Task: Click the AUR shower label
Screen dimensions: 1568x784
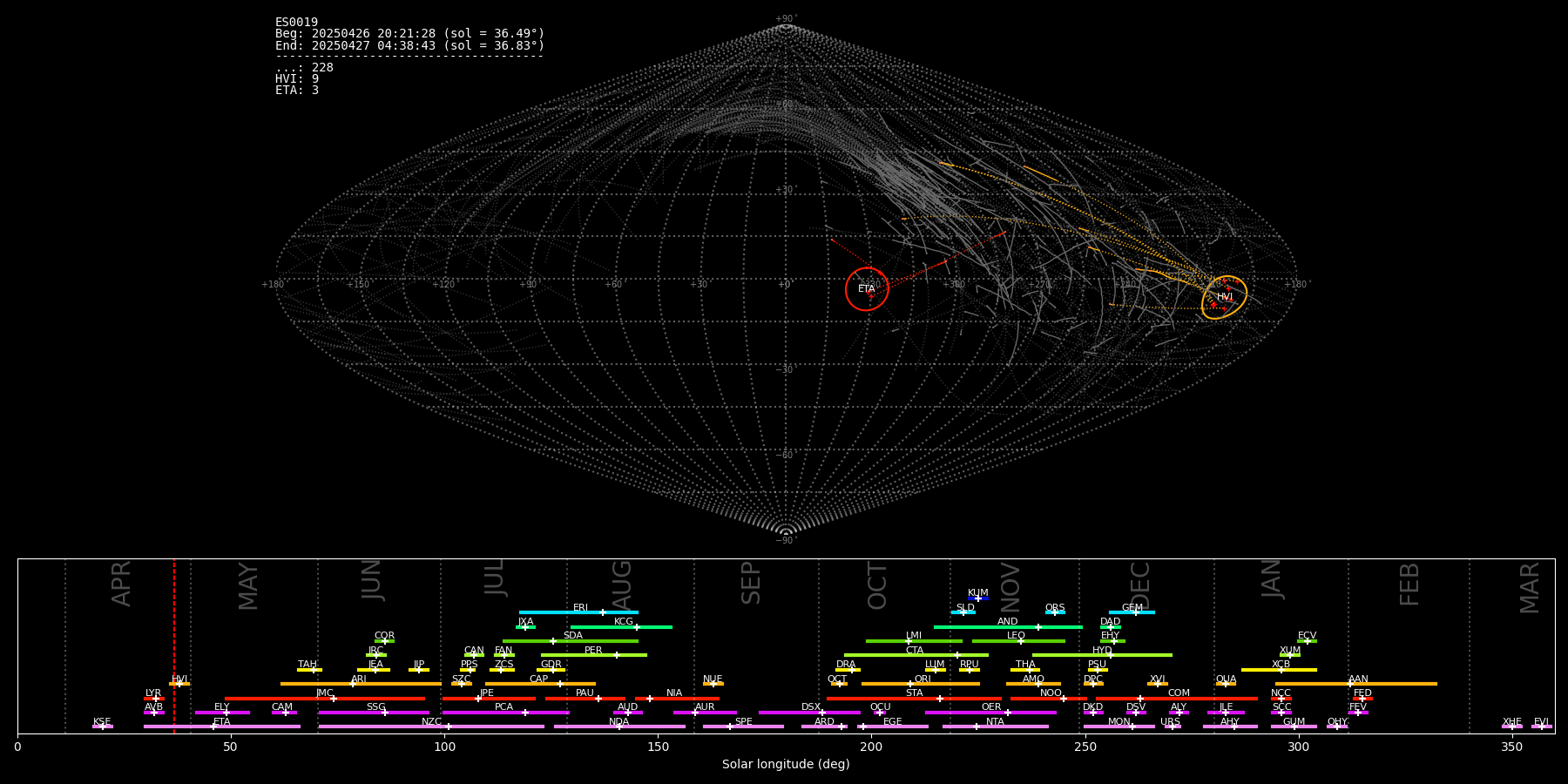Action: point(705,707)
